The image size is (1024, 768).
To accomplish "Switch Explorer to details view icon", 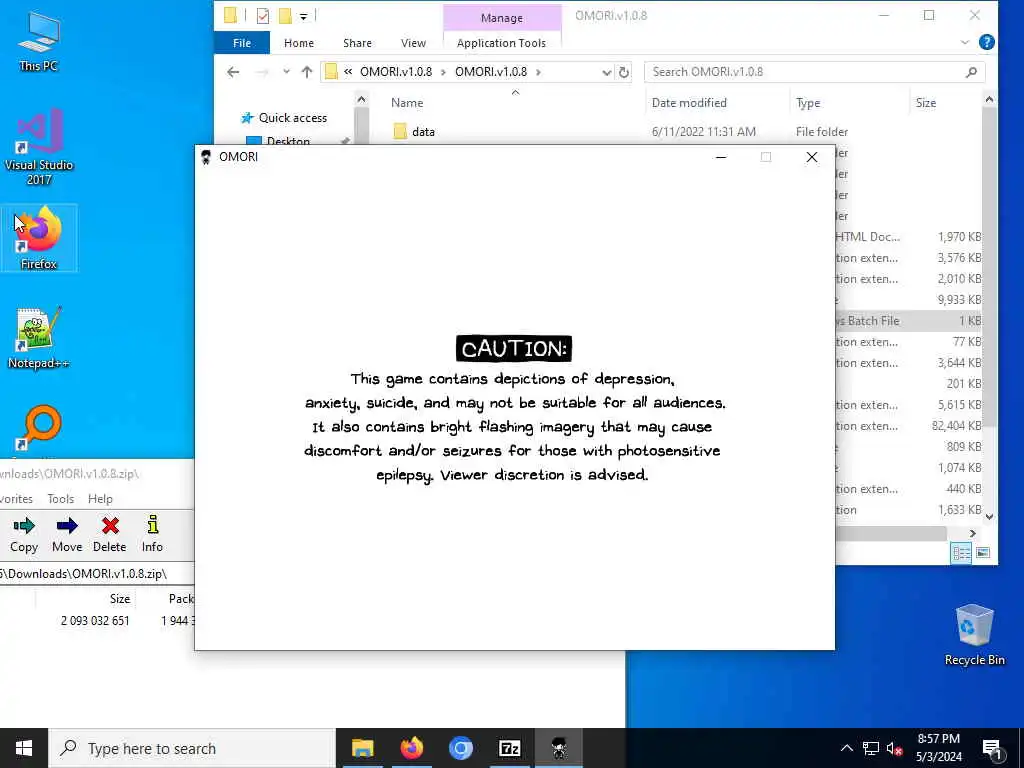I will tap(961, 552).
